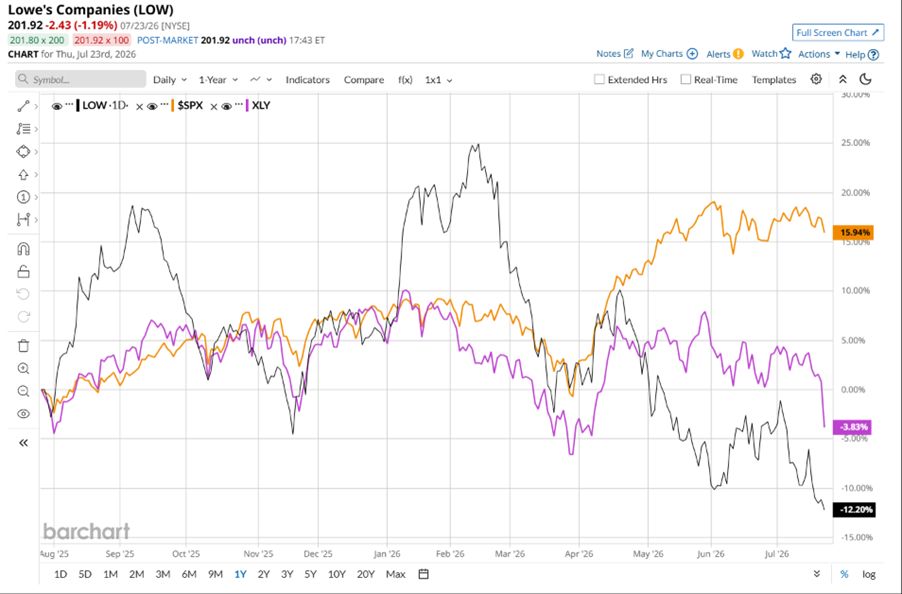Select the 3M time range
This screenshot has width=902, height=594.
(x=163, y=574)
